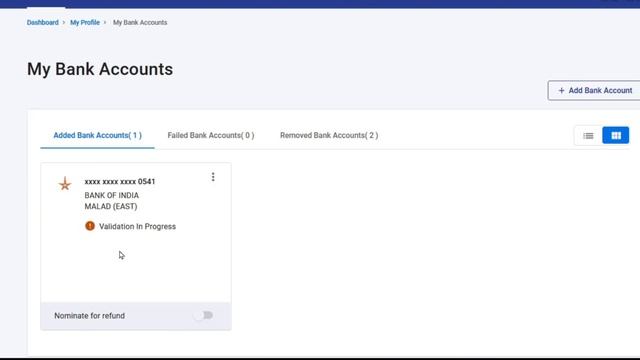640x360 pixels.
Task: Switch to list view layout
Action: point(588,136)
